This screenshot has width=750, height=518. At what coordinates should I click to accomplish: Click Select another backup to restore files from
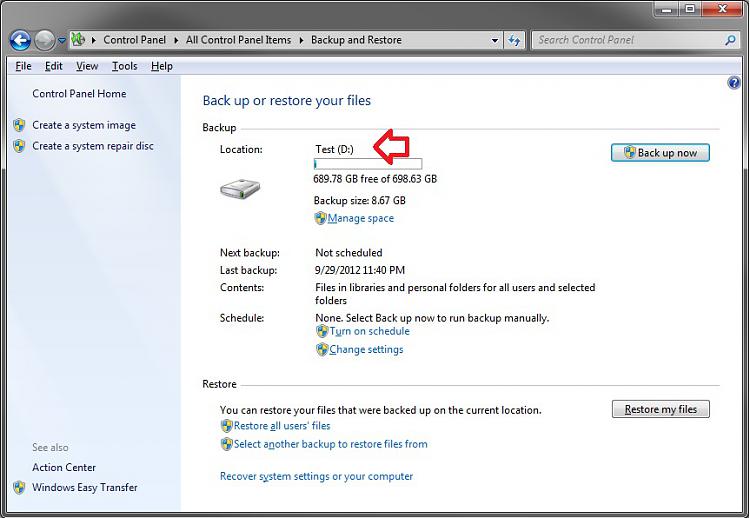pyautogui.click(x=331, y=444)
